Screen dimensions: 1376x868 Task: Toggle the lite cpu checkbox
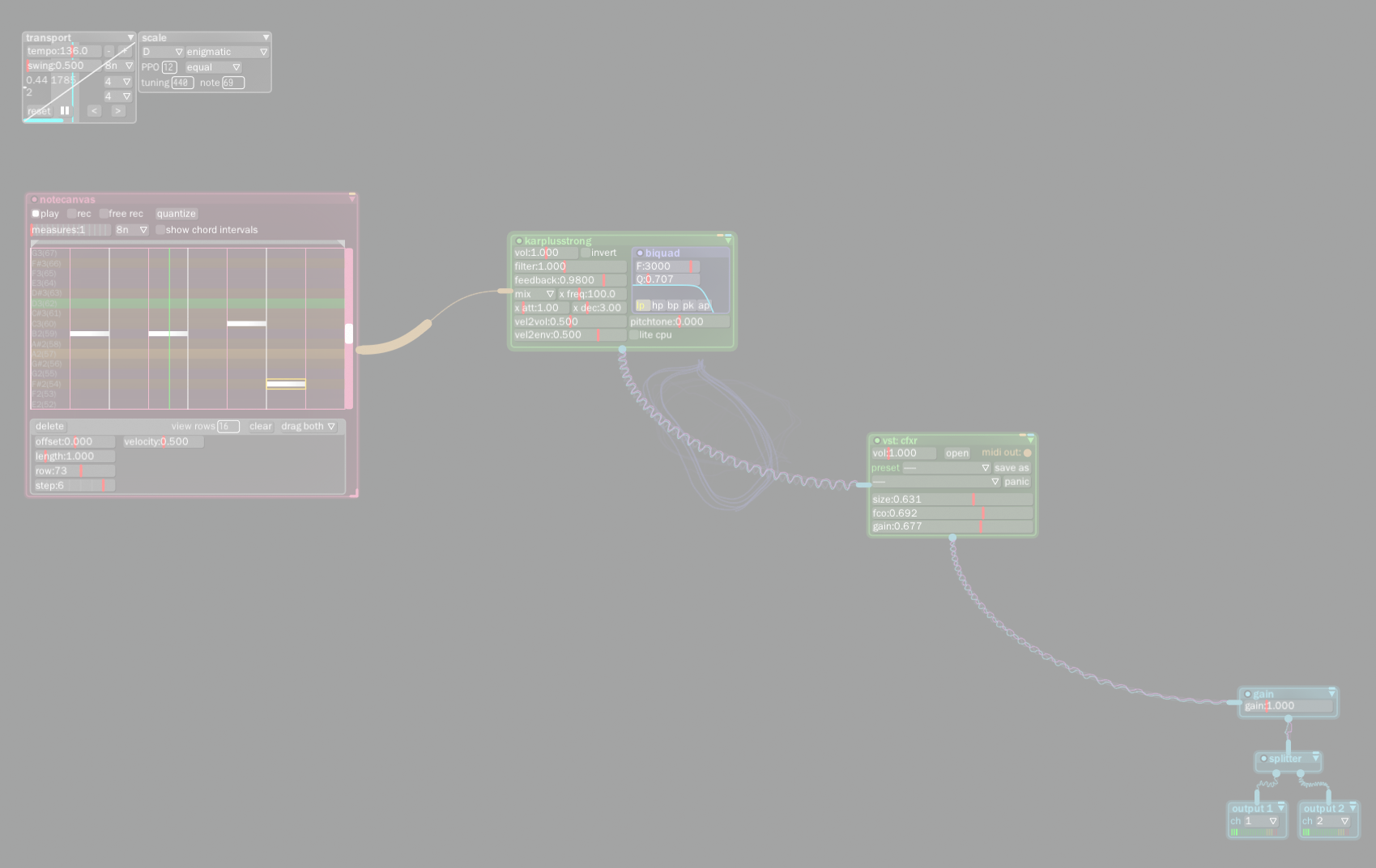[x=634, y=334]
